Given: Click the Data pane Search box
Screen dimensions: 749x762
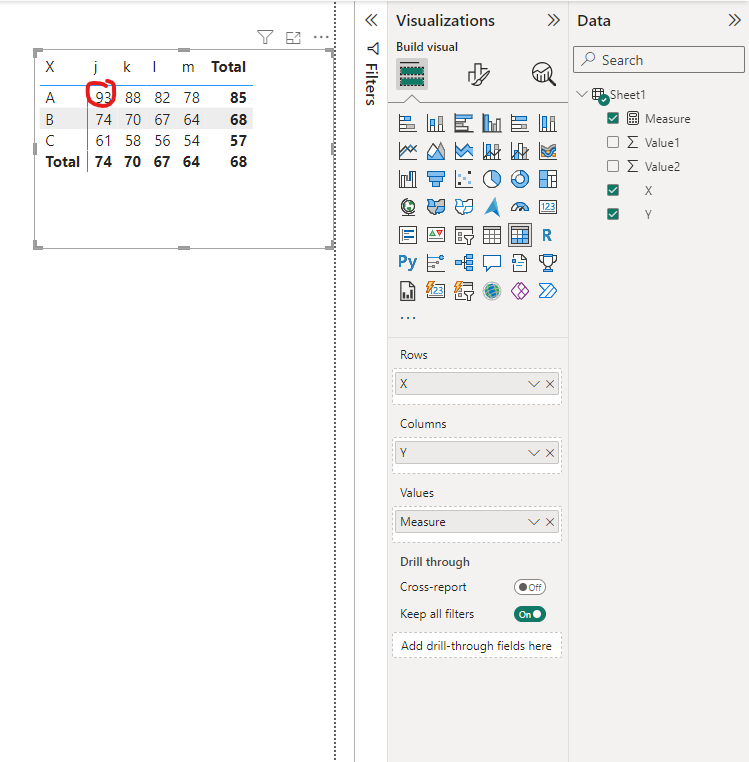Looking at the screenshot, I should point(659,60).
